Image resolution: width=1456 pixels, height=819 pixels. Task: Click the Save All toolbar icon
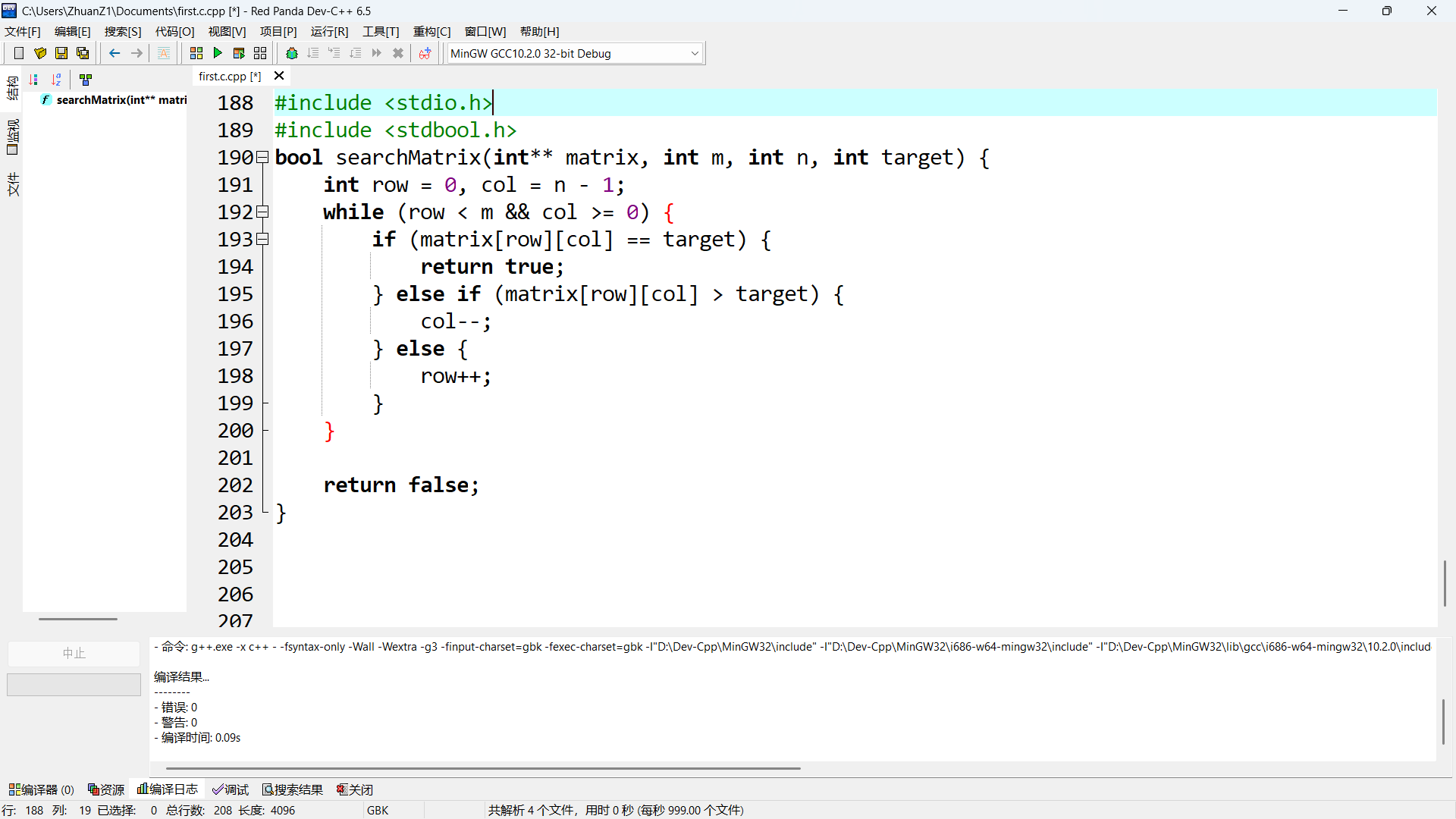click(x=83, y=53)
